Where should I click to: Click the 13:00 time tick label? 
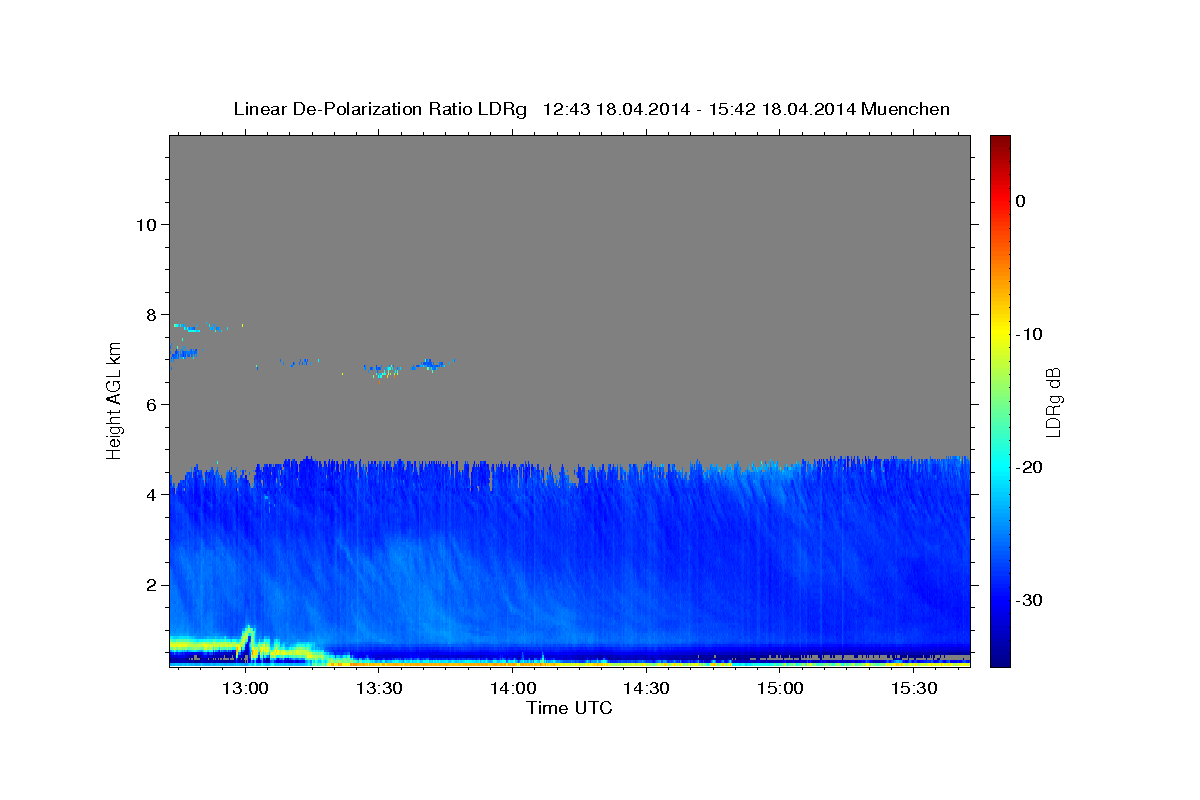244,688
